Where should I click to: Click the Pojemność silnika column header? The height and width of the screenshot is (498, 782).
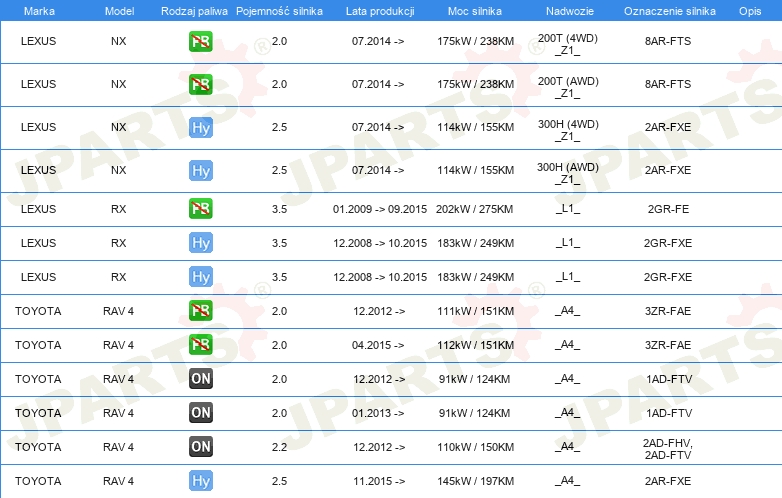[x=279, y=10]
